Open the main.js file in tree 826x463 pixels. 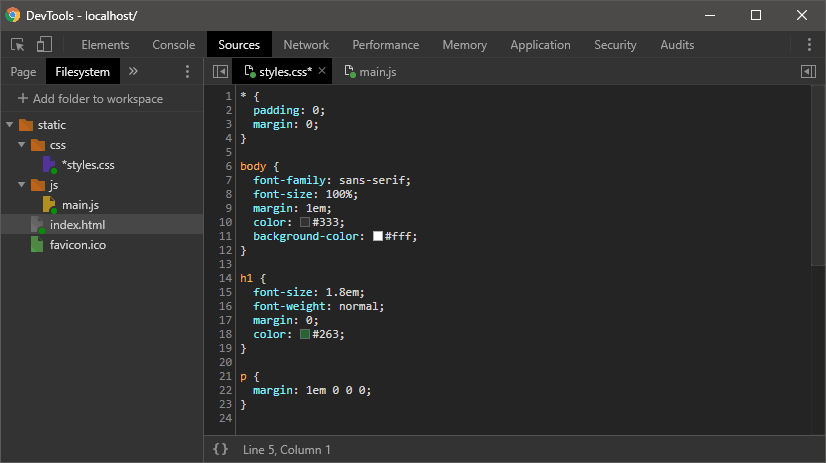point(80,205)
